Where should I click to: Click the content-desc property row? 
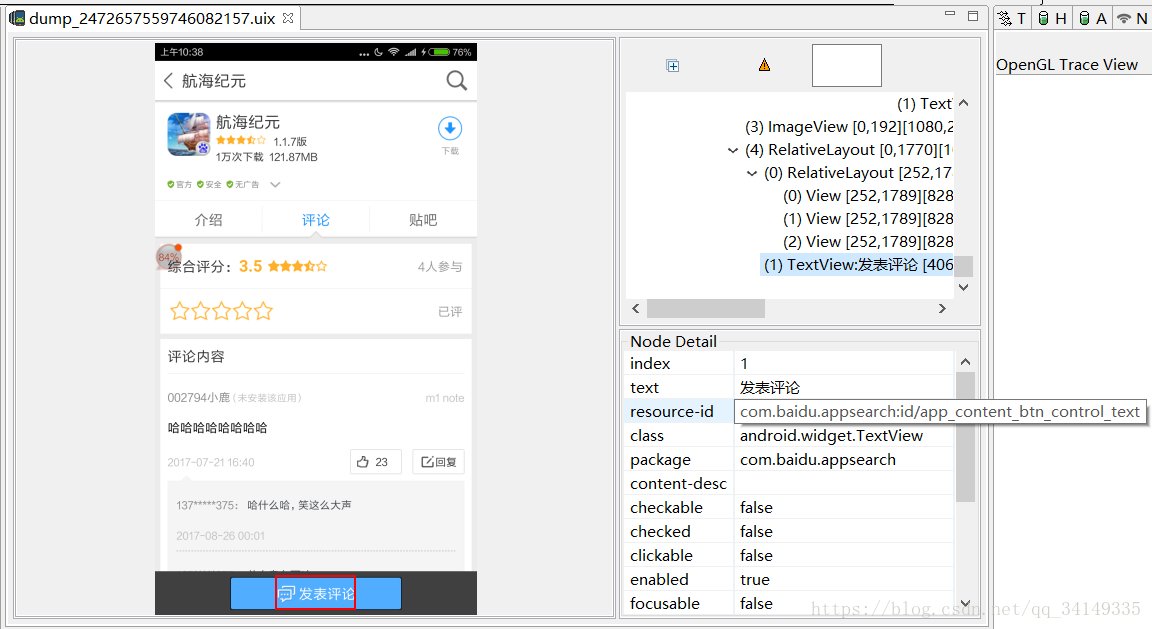click(x=791, y=484)
